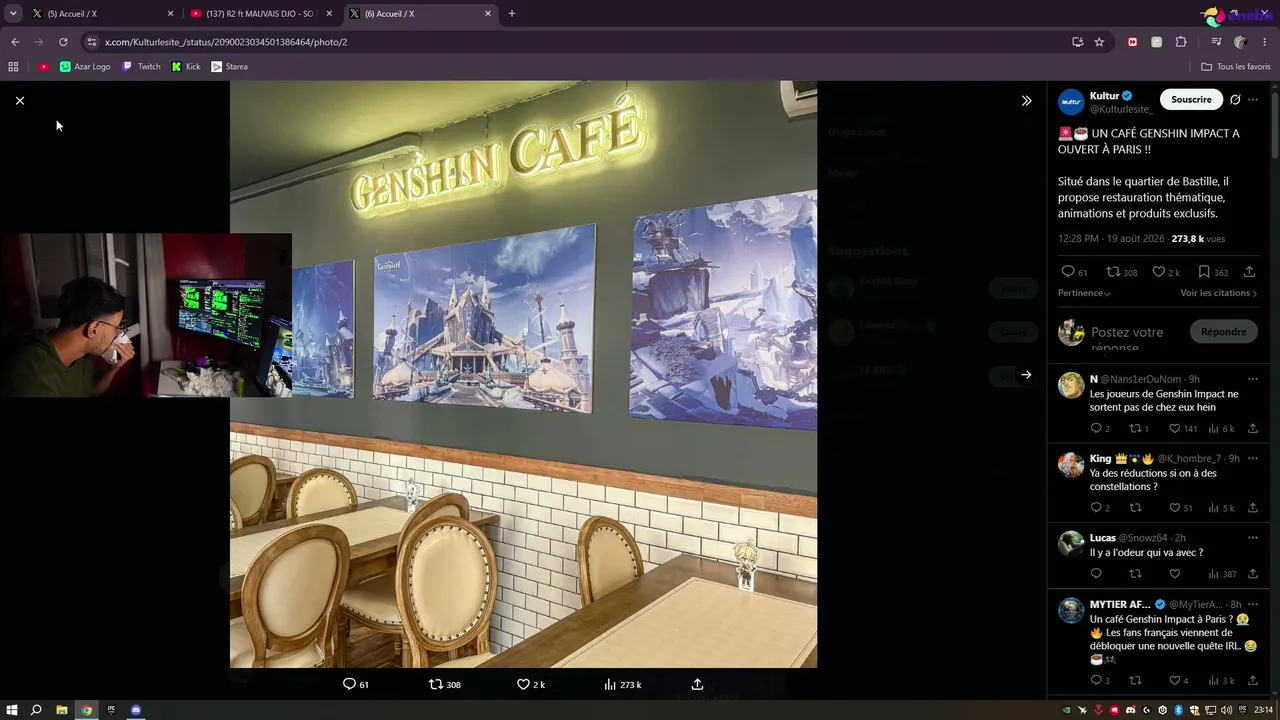Viewport: 1280px width, 720px height.
Task: Share the MYTIER AF reply
Action: point(1253,681)
